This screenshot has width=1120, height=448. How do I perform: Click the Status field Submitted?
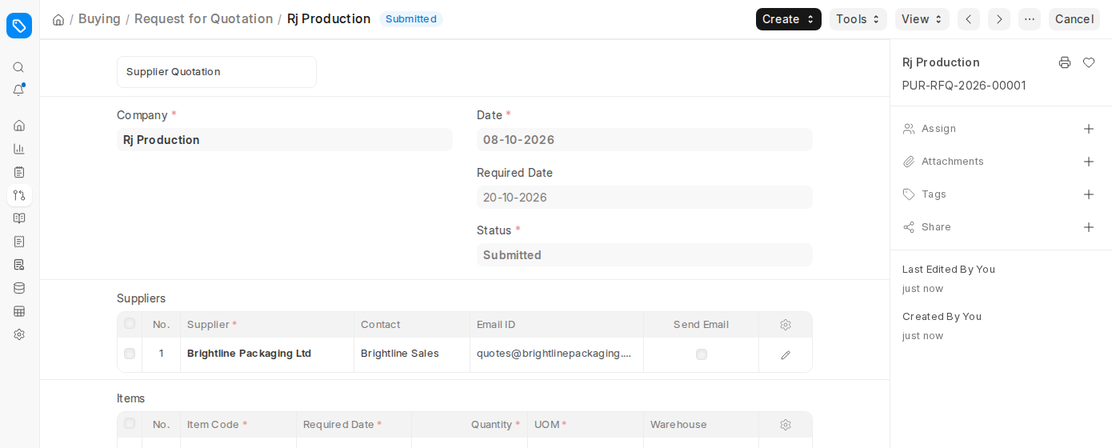click(644, 255)
